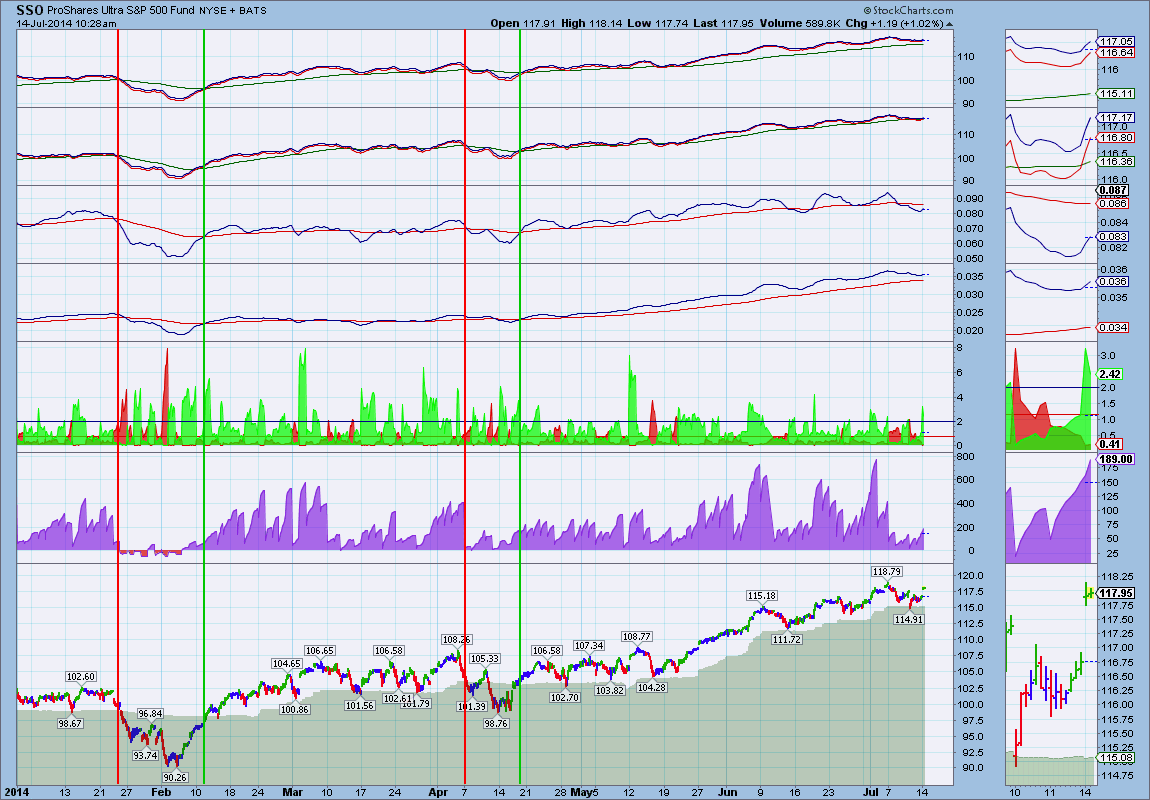The width and height of the screenshot is (1150, 800).
Task: Click the red 0.034 tag in the zoom panel
Action: (1114, 327)
